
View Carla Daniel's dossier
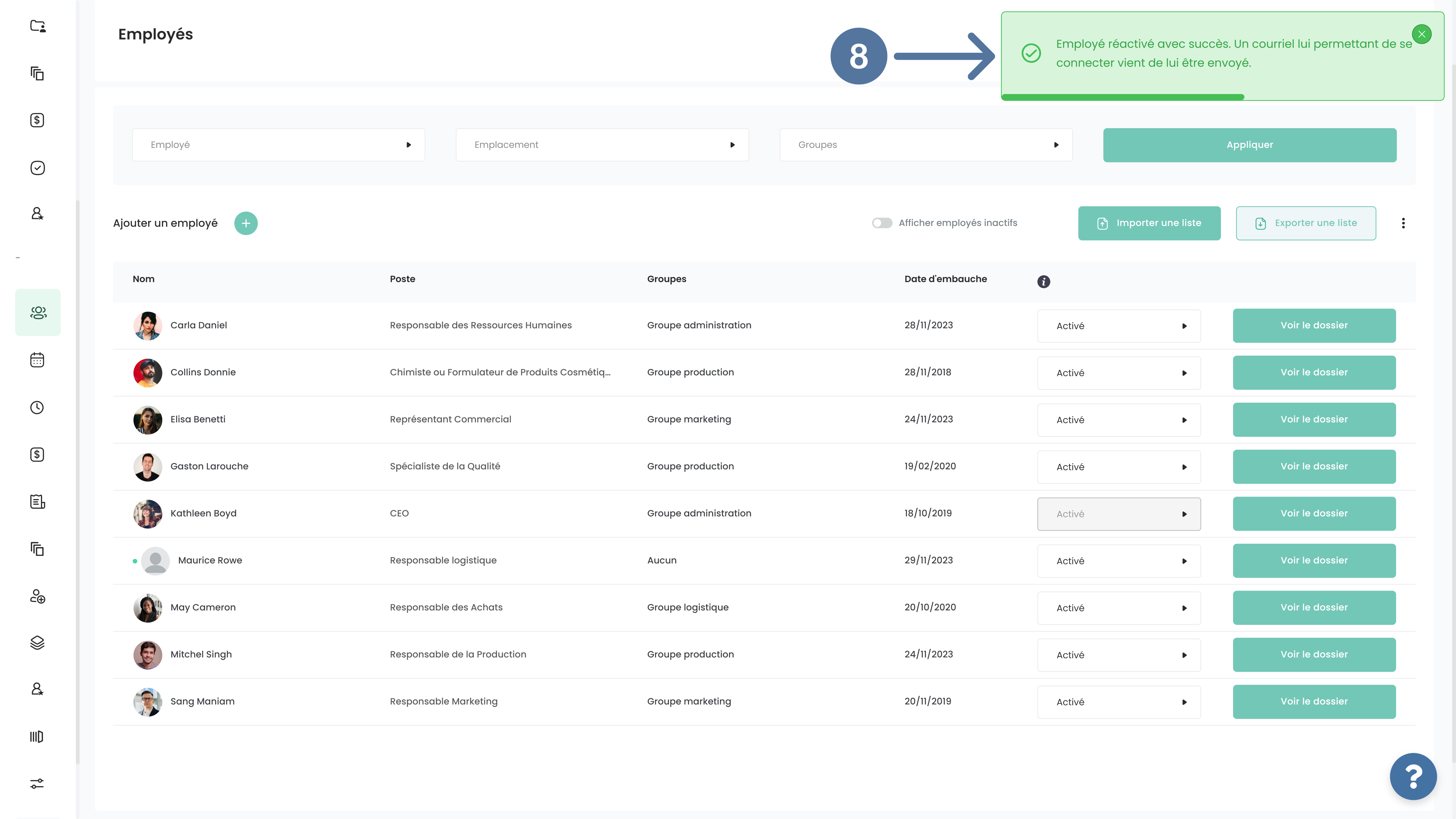click(1314, 326)
